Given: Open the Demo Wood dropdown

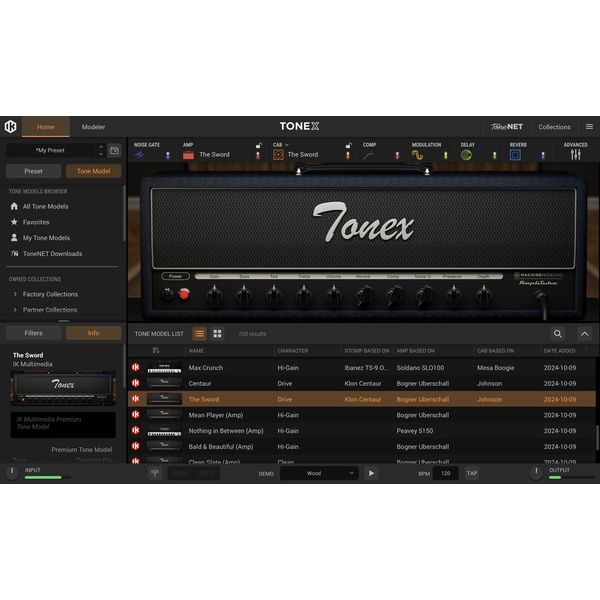Looking at the screenshot, I should coord(320,474).
